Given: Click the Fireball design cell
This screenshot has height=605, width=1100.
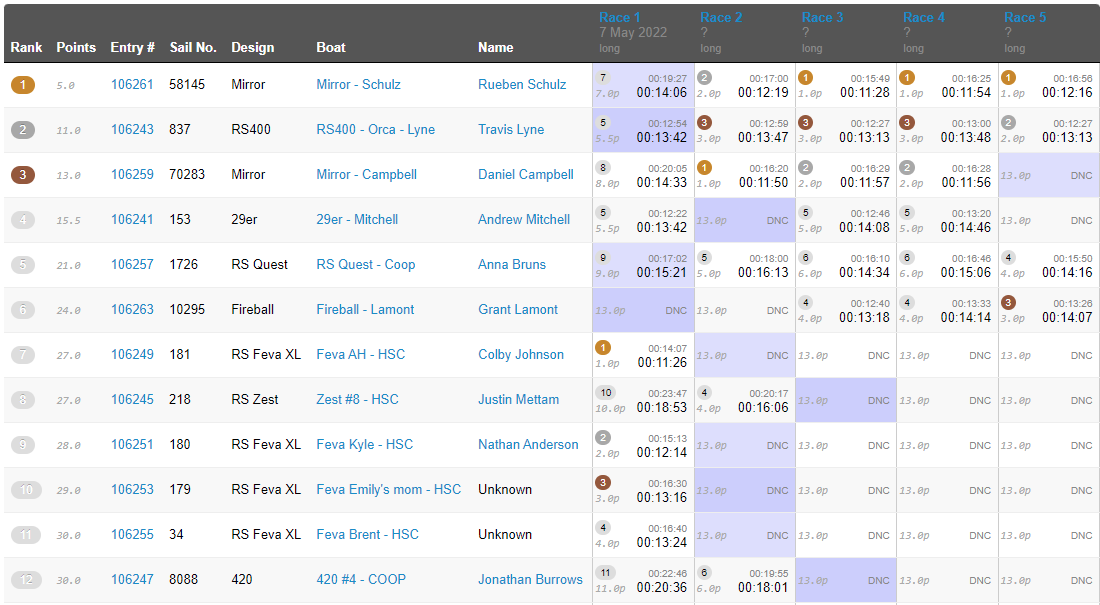Looking at the screenshot, I should click(253, 309).
